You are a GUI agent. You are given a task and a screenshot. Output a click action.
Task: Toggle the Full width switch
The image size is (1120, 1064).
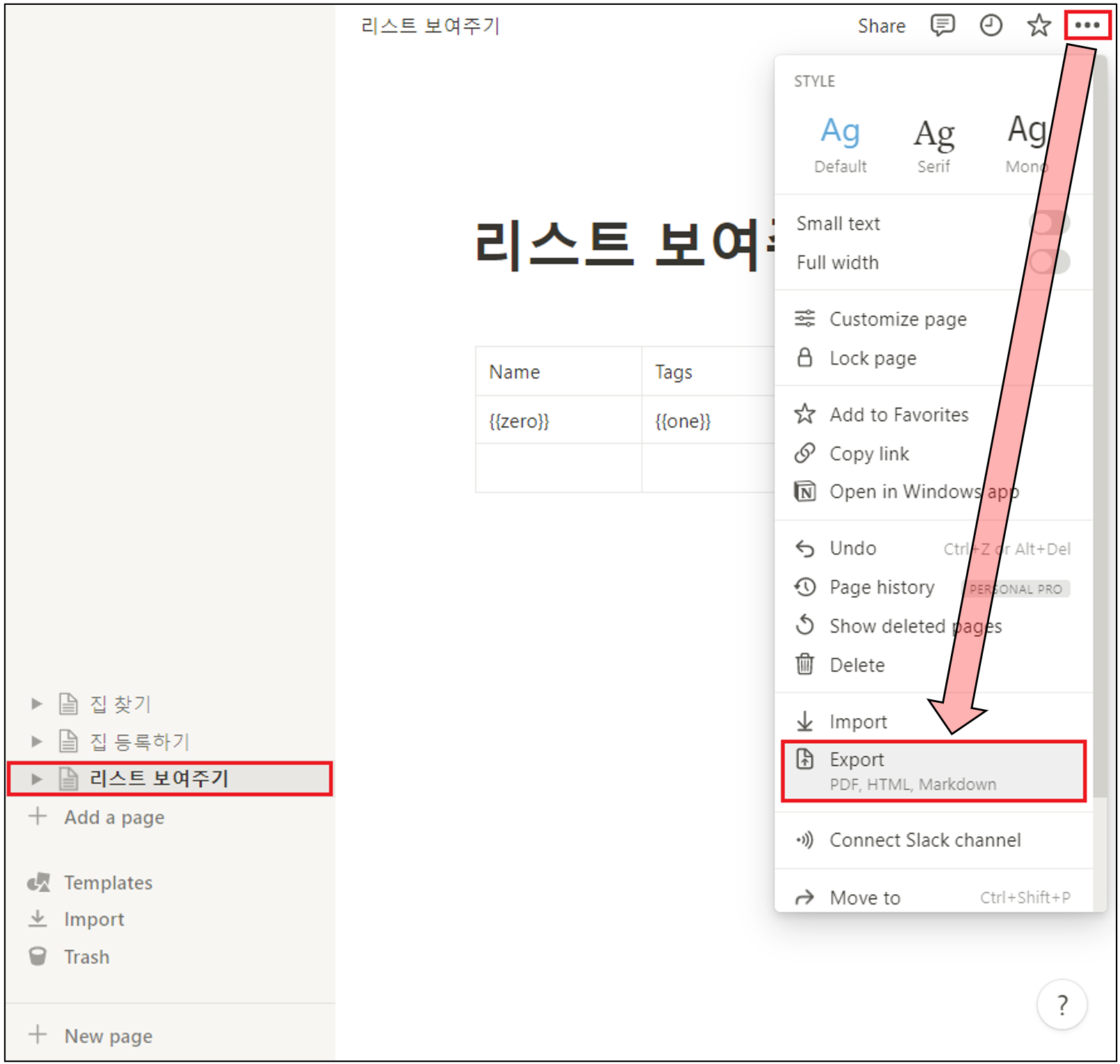tap(1050, 262)
